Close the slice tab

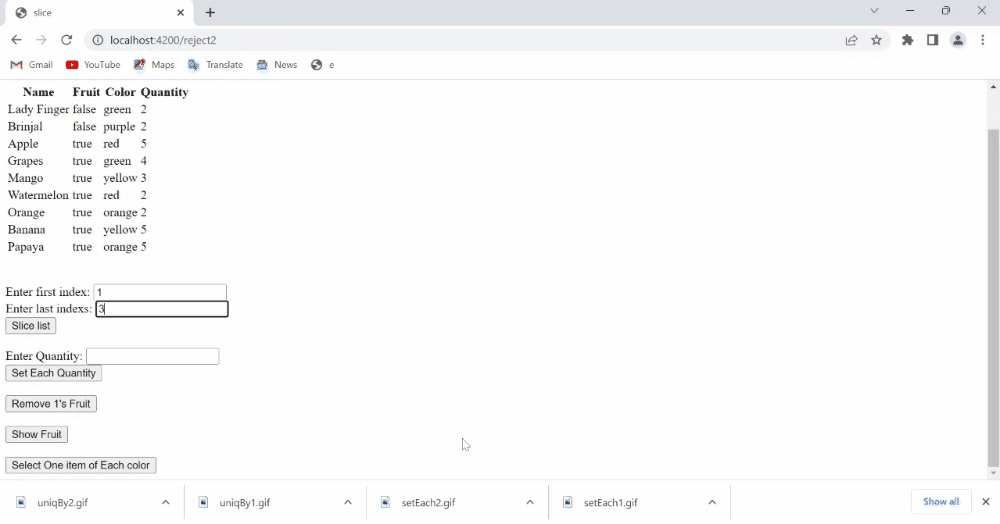180,12
